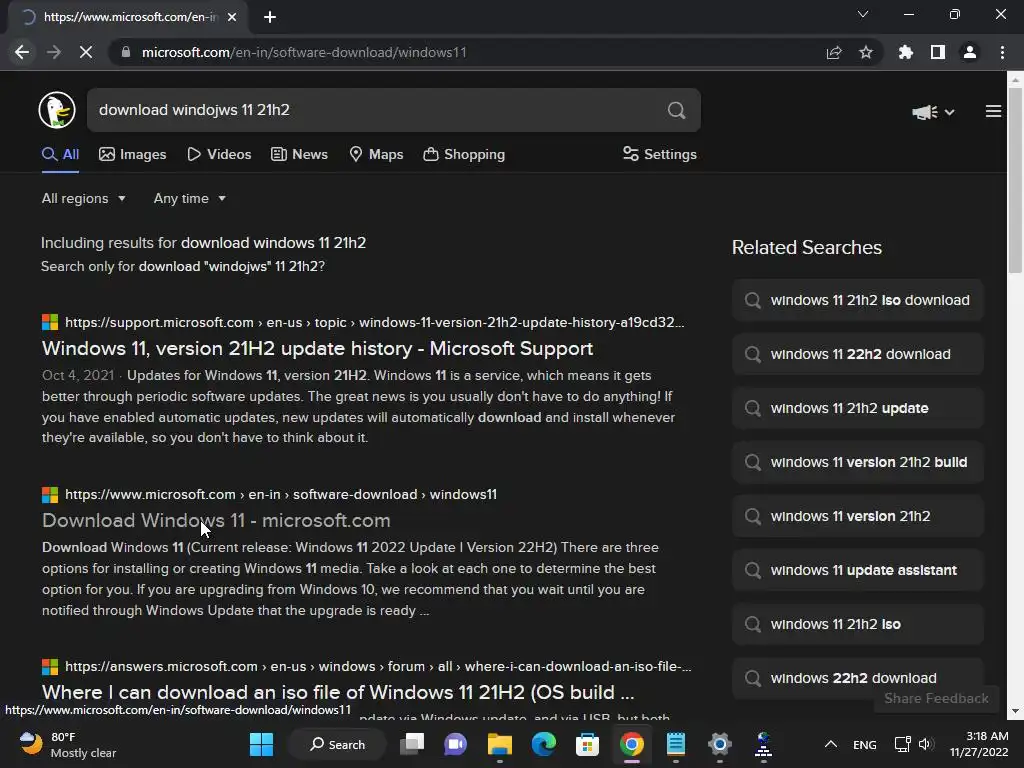Click the DuckDuckGo logo
This screenshot has height=768, width=1024.
[x=57, y=110]
